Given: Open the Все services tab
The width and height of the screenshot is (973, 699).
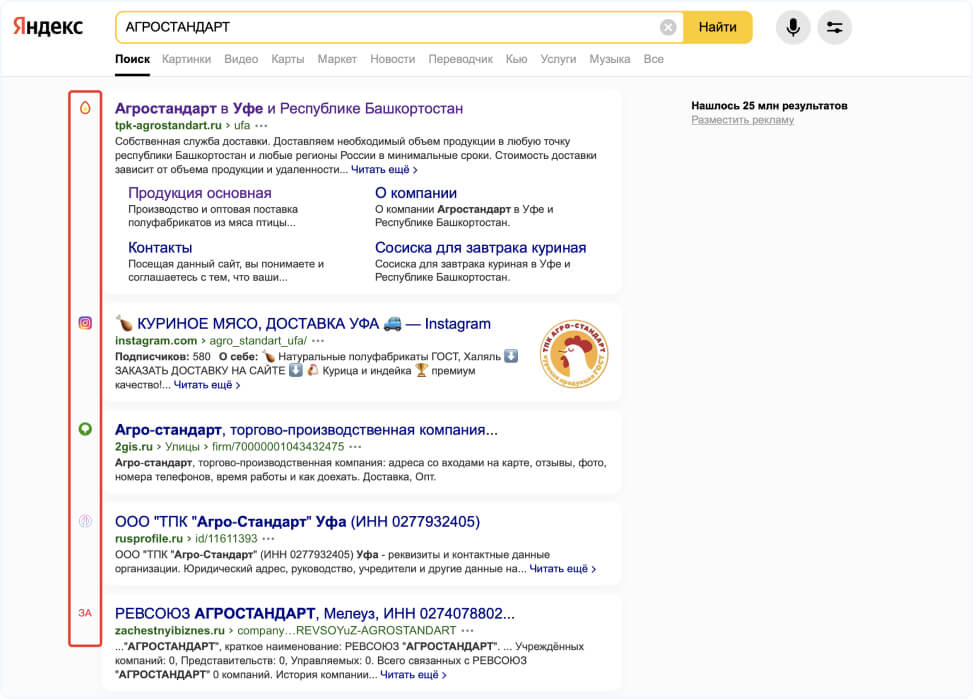Looking at the screenshot, I should coord(653,59).
